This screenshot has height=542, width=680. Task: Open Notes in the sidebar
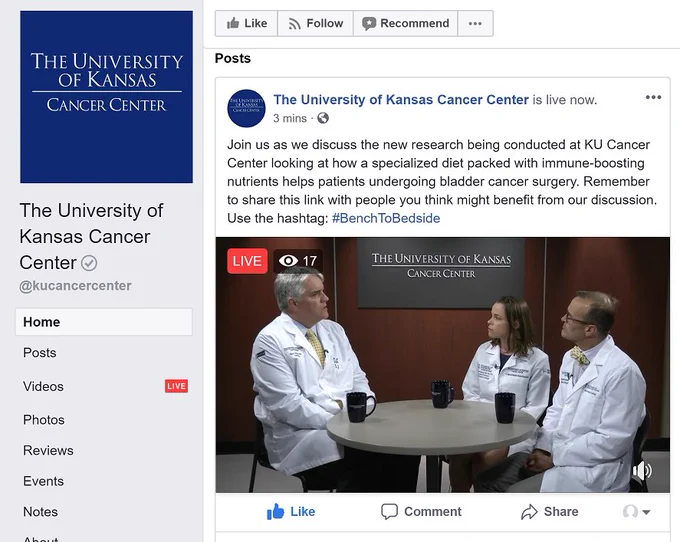[x=40, y=512]
